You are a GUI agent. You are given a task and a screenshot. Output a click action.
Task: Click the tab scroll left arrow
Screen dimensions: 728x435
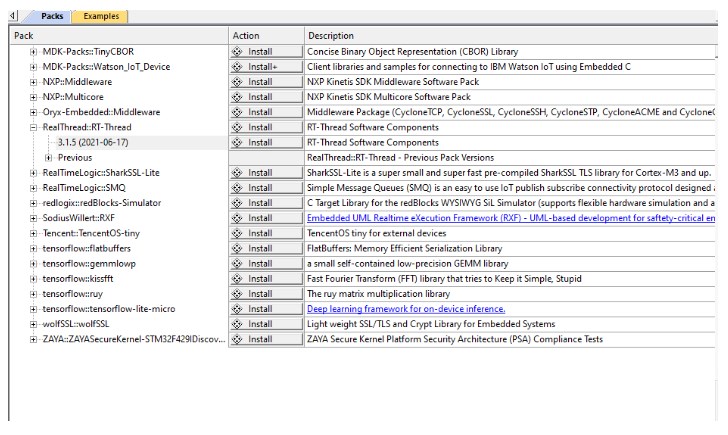pos(13,16)
